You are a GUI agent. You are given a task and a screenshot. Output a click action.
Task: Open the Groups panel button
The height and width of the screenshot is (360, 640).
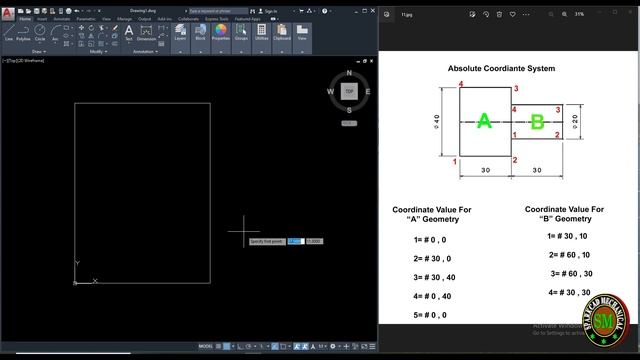point(241,33)
